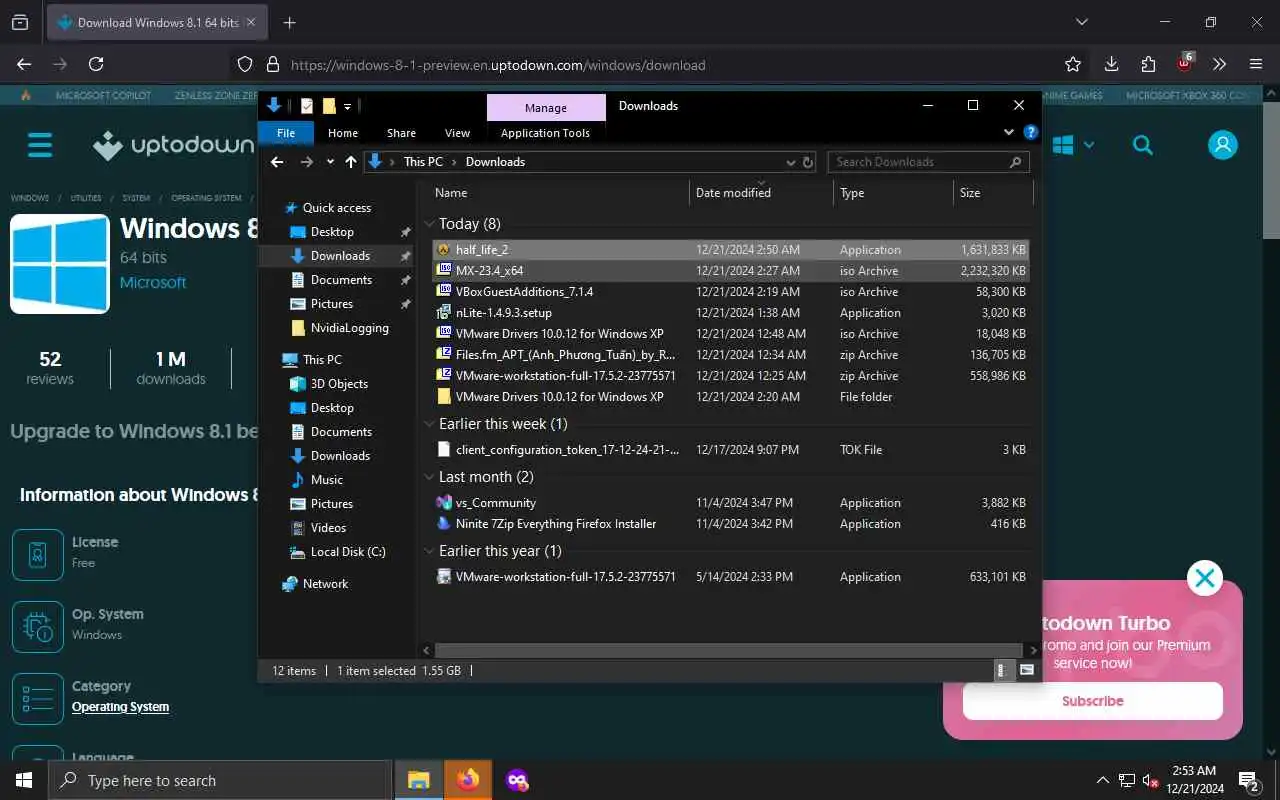Select the vs_Community installer
Image resolution: width=1280 pixels, height=800 pixels.
pos(730,503)
